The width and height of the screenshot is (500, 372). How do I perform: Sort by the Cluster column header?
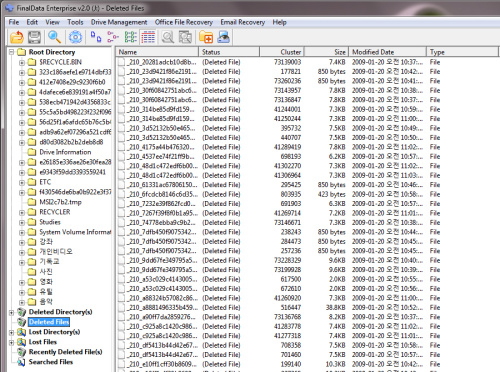point(282,52)
